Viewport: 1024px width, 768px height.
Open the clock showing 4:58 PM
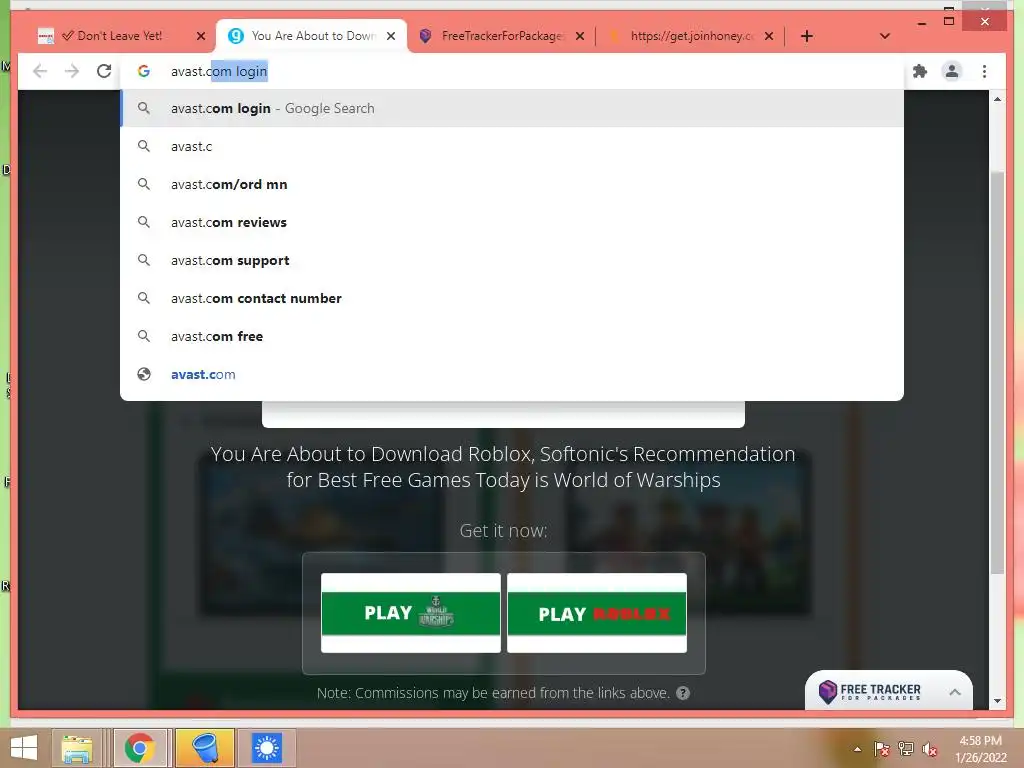[981, 749]
